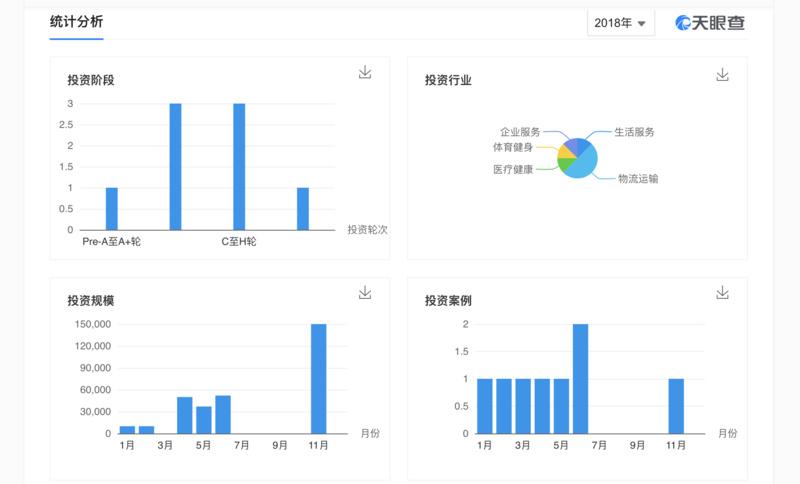
Task: Download the 投资规模 chart
Action: tap(365, 292)
